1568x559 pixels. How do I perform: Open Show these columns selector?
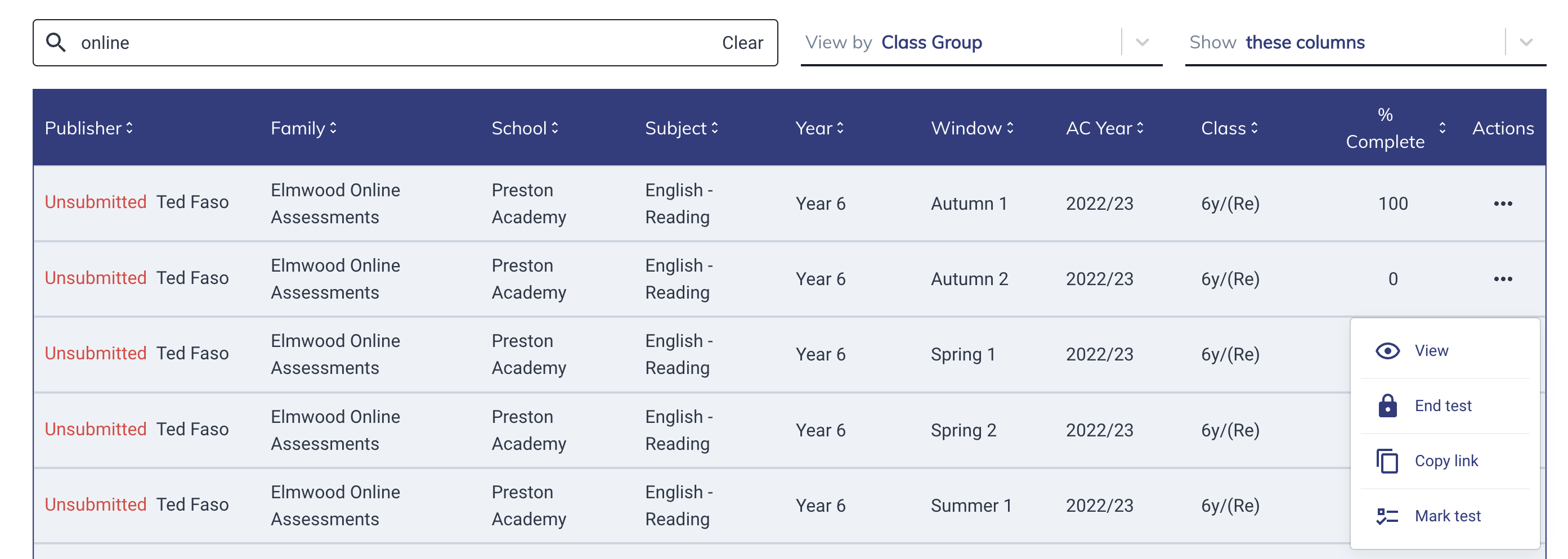tap(1365, 42)
